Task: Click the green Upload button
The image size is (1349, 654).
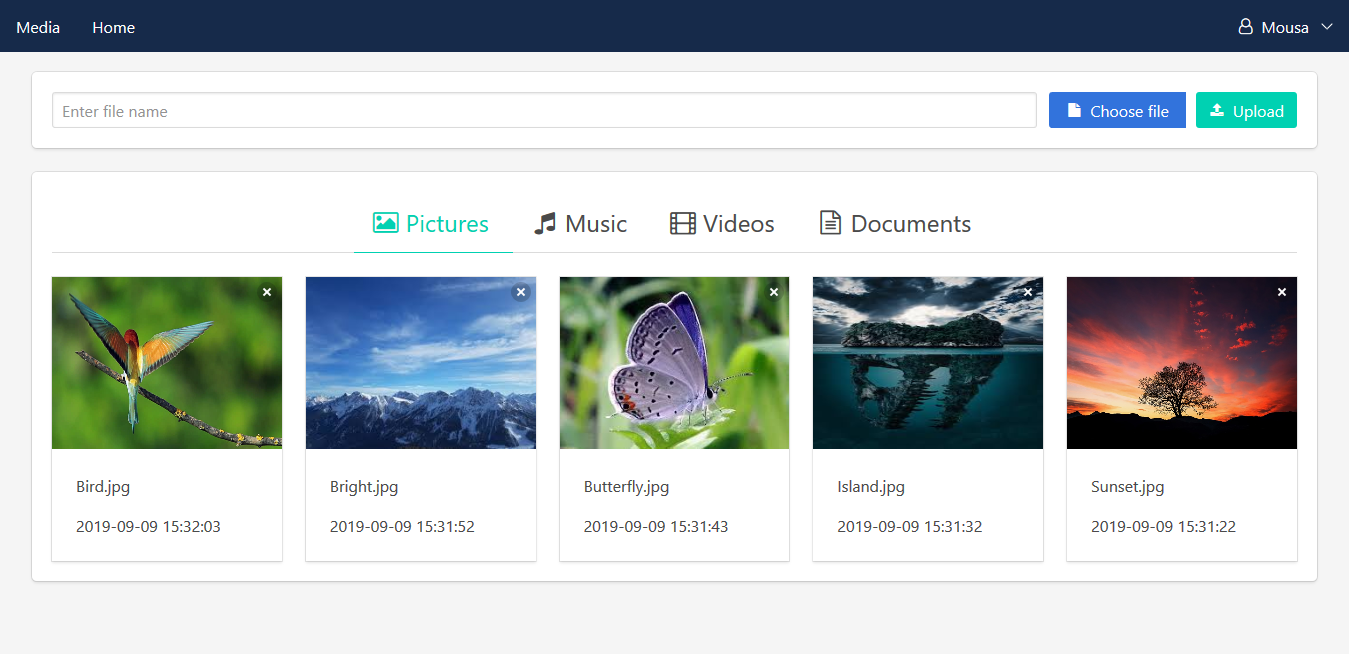Action: coord(1246,111)
